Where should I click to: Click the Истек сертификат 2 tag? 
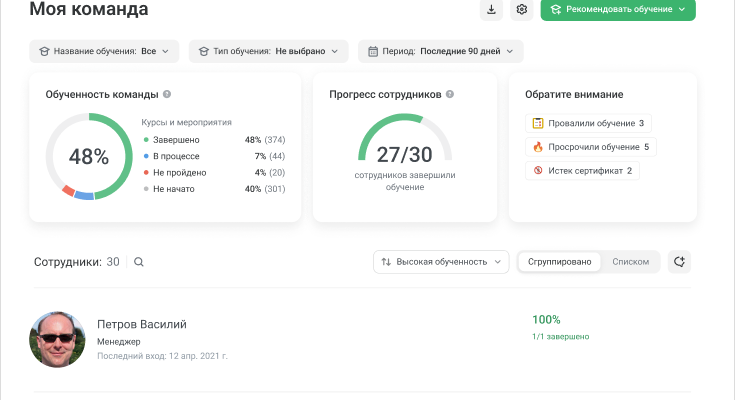pos(582,171)
